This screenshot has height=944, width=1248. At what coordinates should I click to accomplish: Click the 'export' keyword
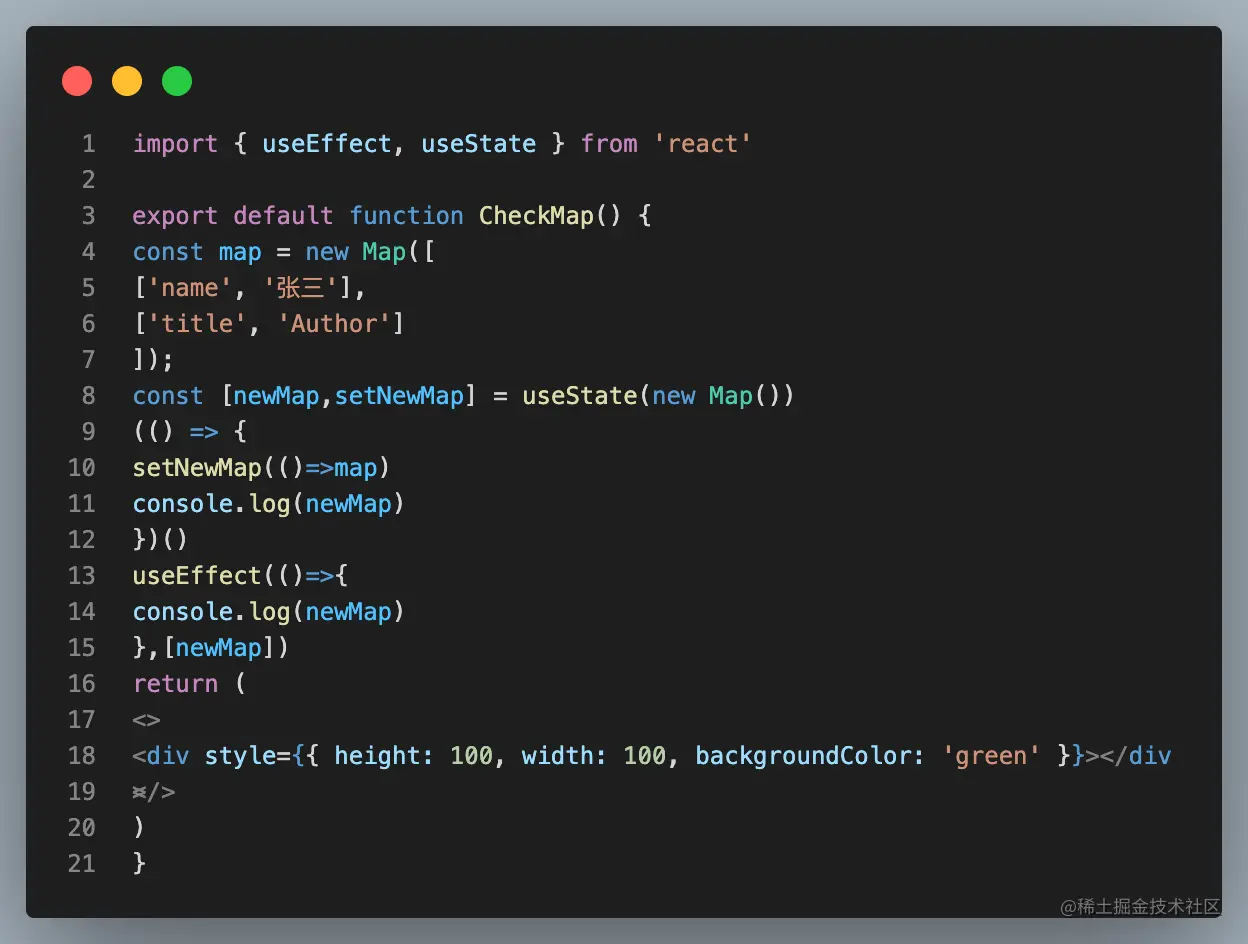[x=175, y=216]
